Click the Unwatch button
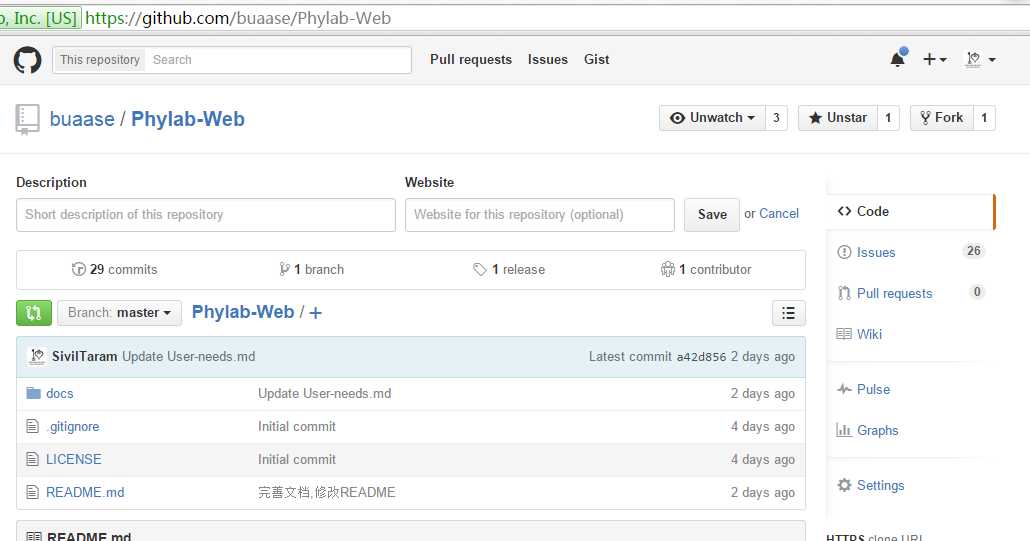 (x=712, y=118)
